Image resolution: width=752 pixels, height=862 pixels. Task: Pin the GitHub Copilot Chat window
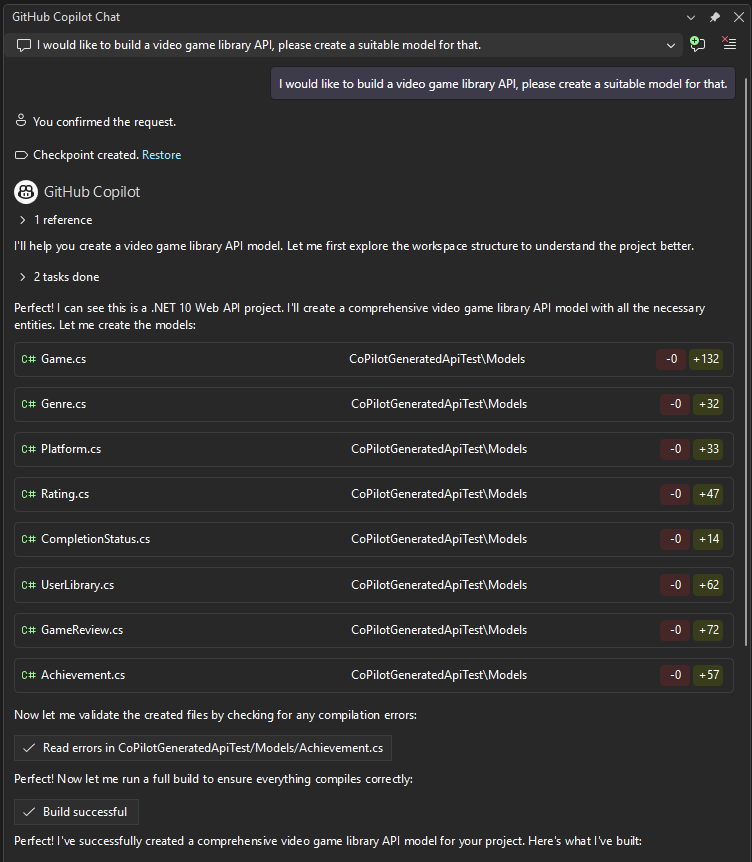pyautogui.click(x=714, y=17)
